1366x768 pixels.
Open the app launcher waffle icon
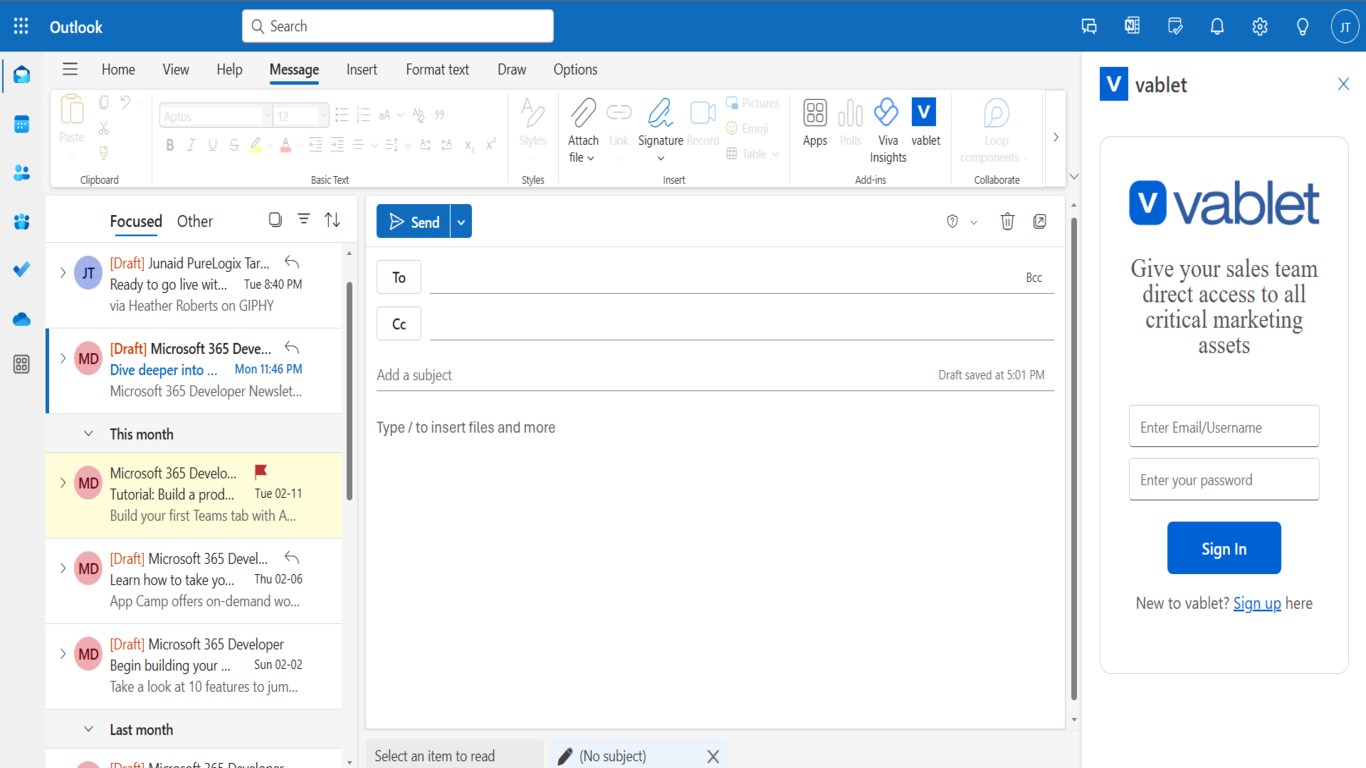pyautogui.click(x=21, y=26)
